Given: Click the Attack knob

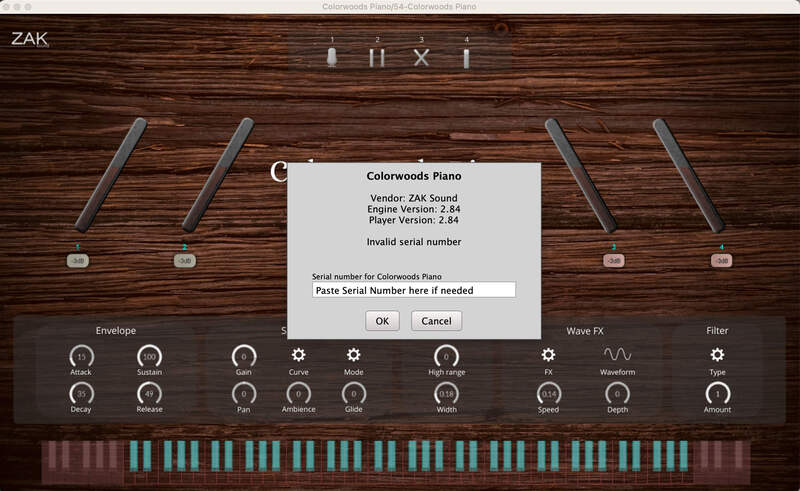Looking at the screenshot, I should coord(81,356).
